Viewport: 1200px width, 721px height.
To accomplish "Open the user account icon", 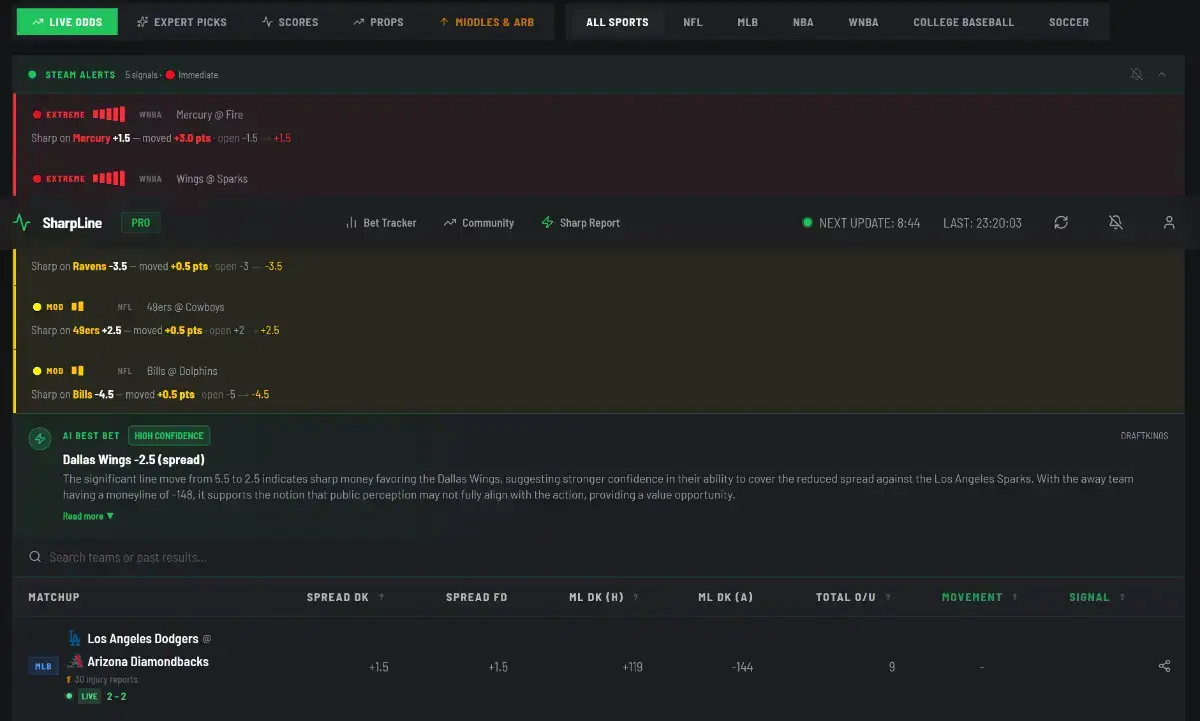I will (1169, 223).
